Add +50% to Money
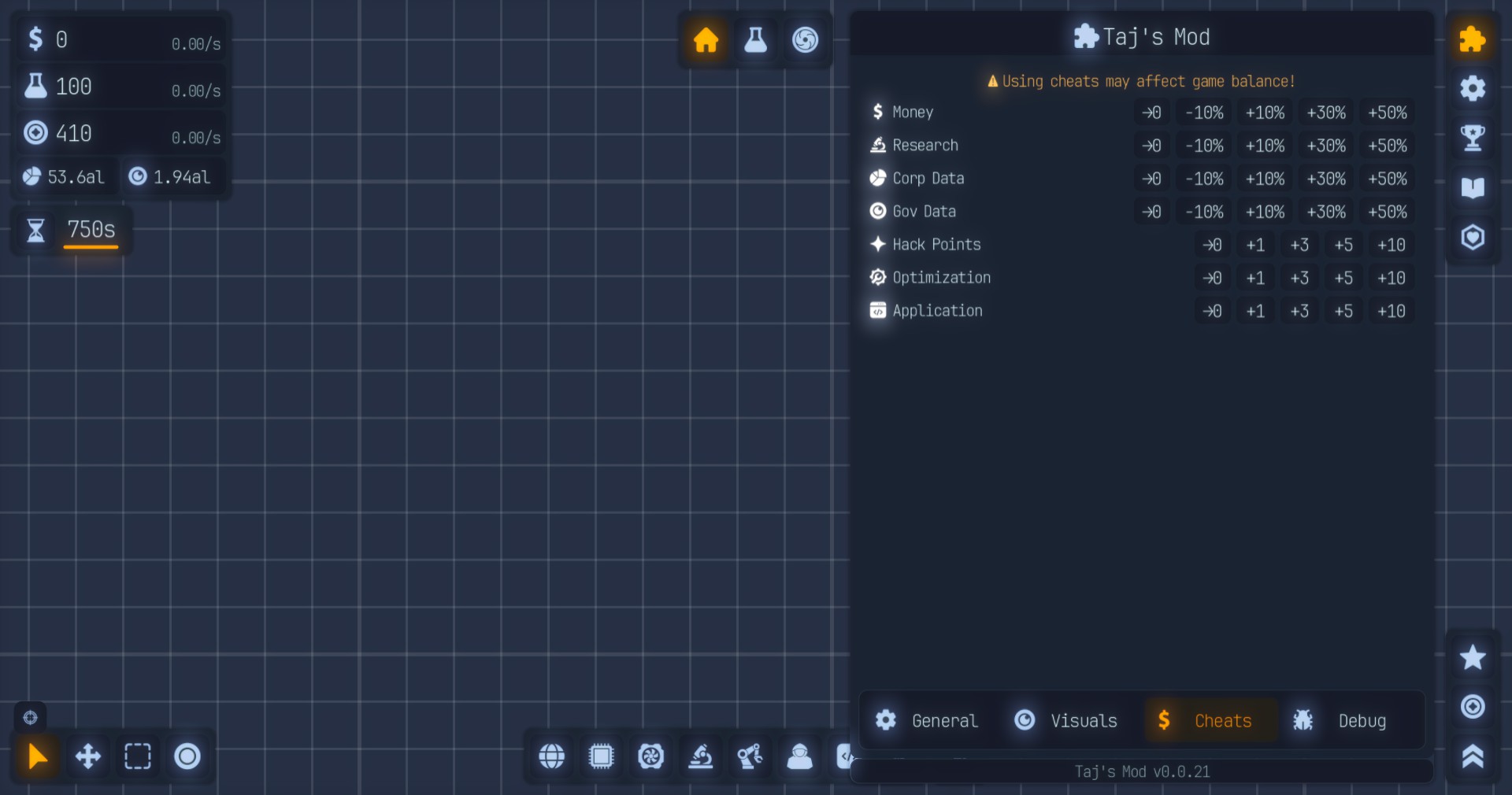1512x795 pixels. pyautogui.click(x=1387, y=113)
